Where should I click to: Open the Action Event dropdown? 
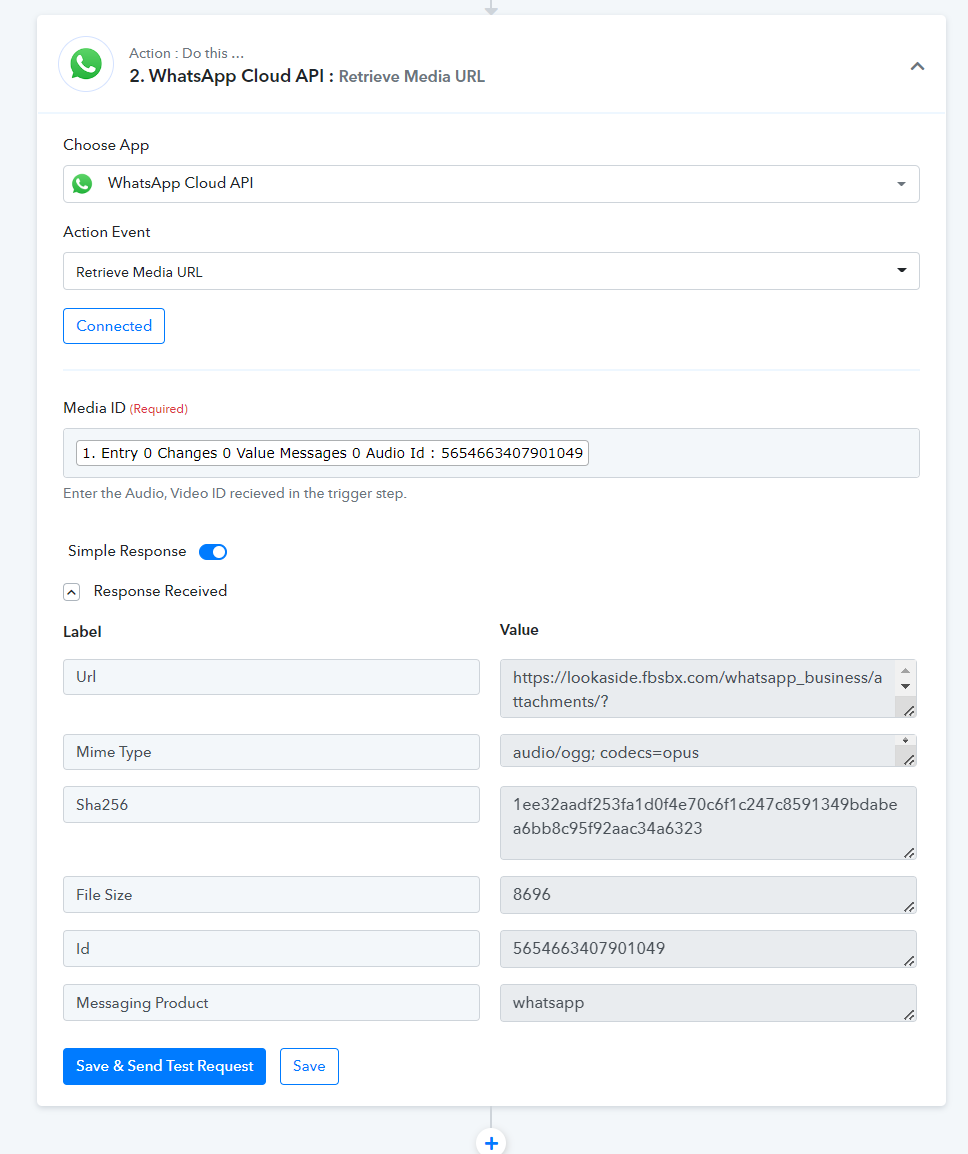pos(490,271)
